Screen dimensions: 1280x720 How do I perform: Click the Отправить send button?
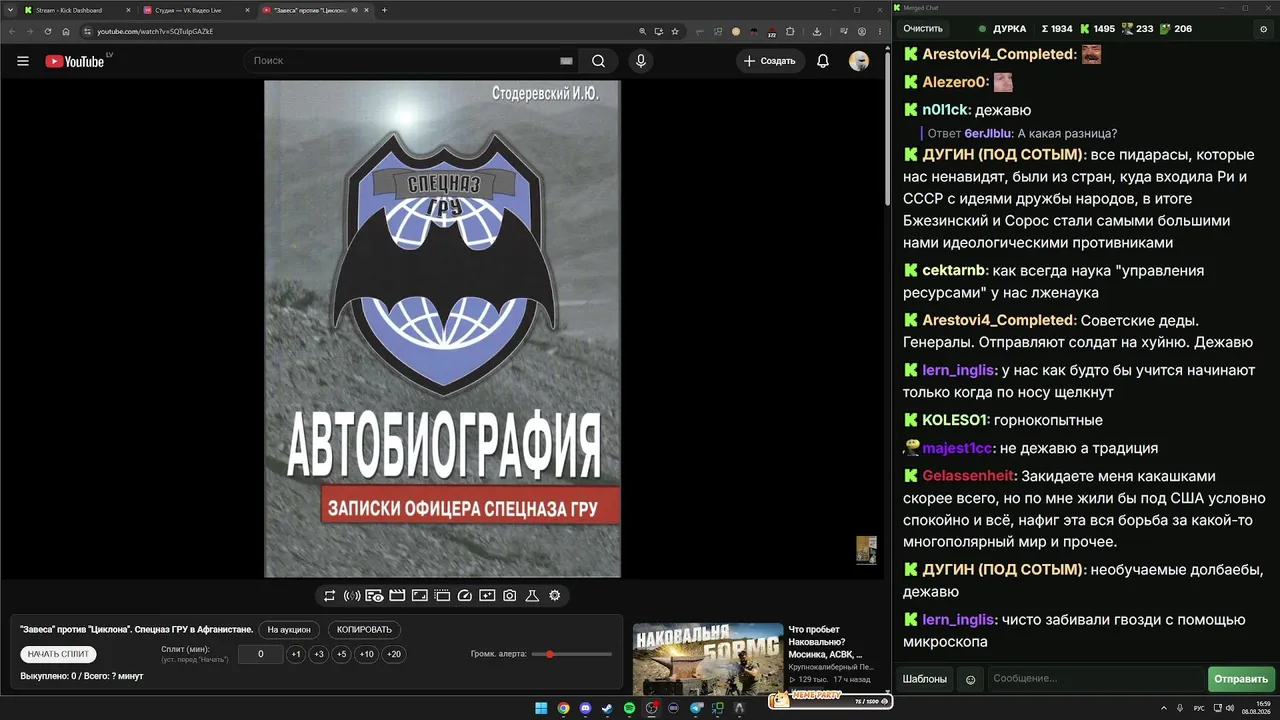coord(1241,679)
